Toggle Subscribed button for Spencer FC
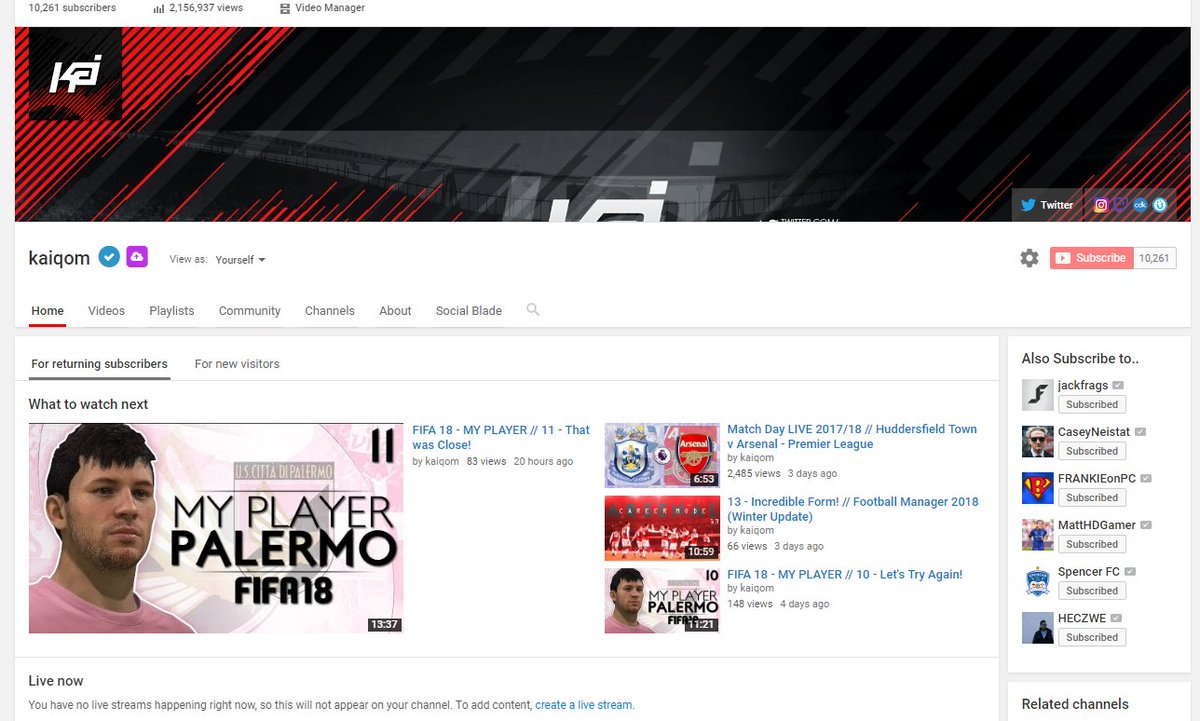The width and height of the screenshot is (1200, 721). (1092, 591)
